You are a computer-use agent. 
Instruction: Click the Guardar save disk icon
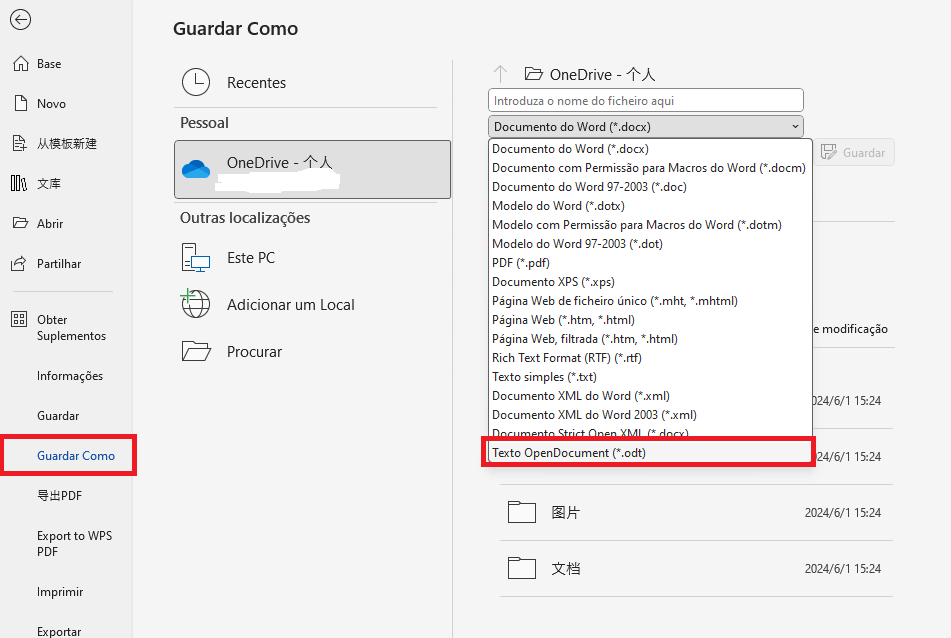click(828, 152)
